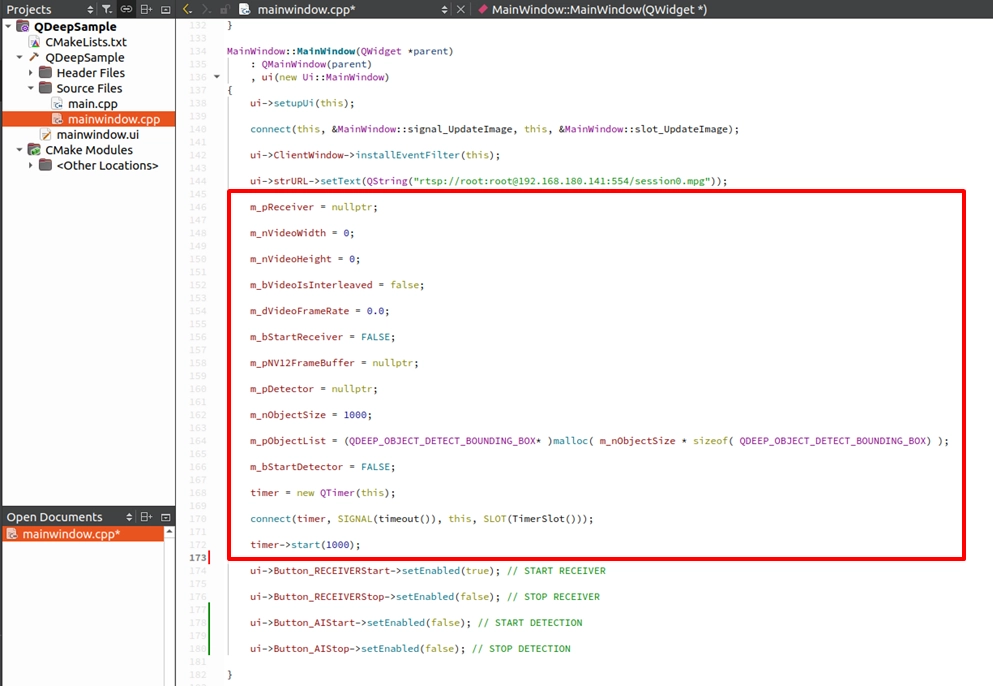Select the CMake Modules label
The height and width of the screenshot is (686, 993).
89,150
